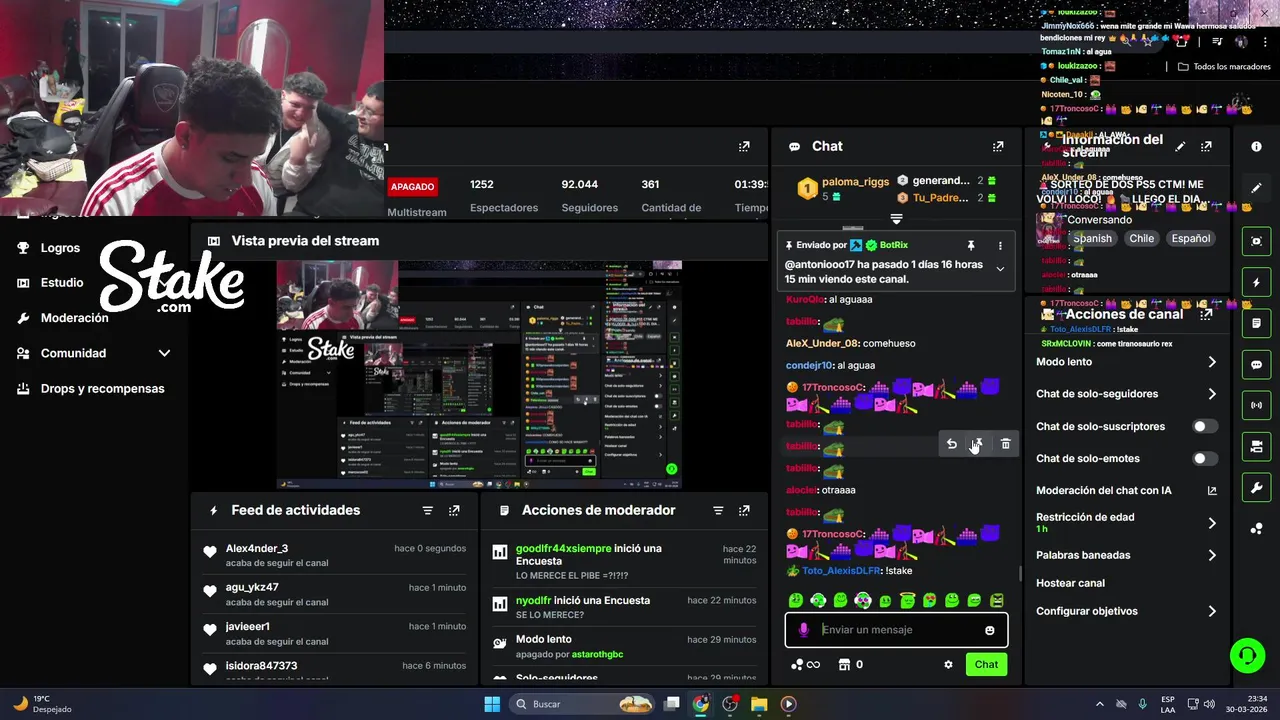Expand the Comunidad sidebar menu

coord(164,353)
